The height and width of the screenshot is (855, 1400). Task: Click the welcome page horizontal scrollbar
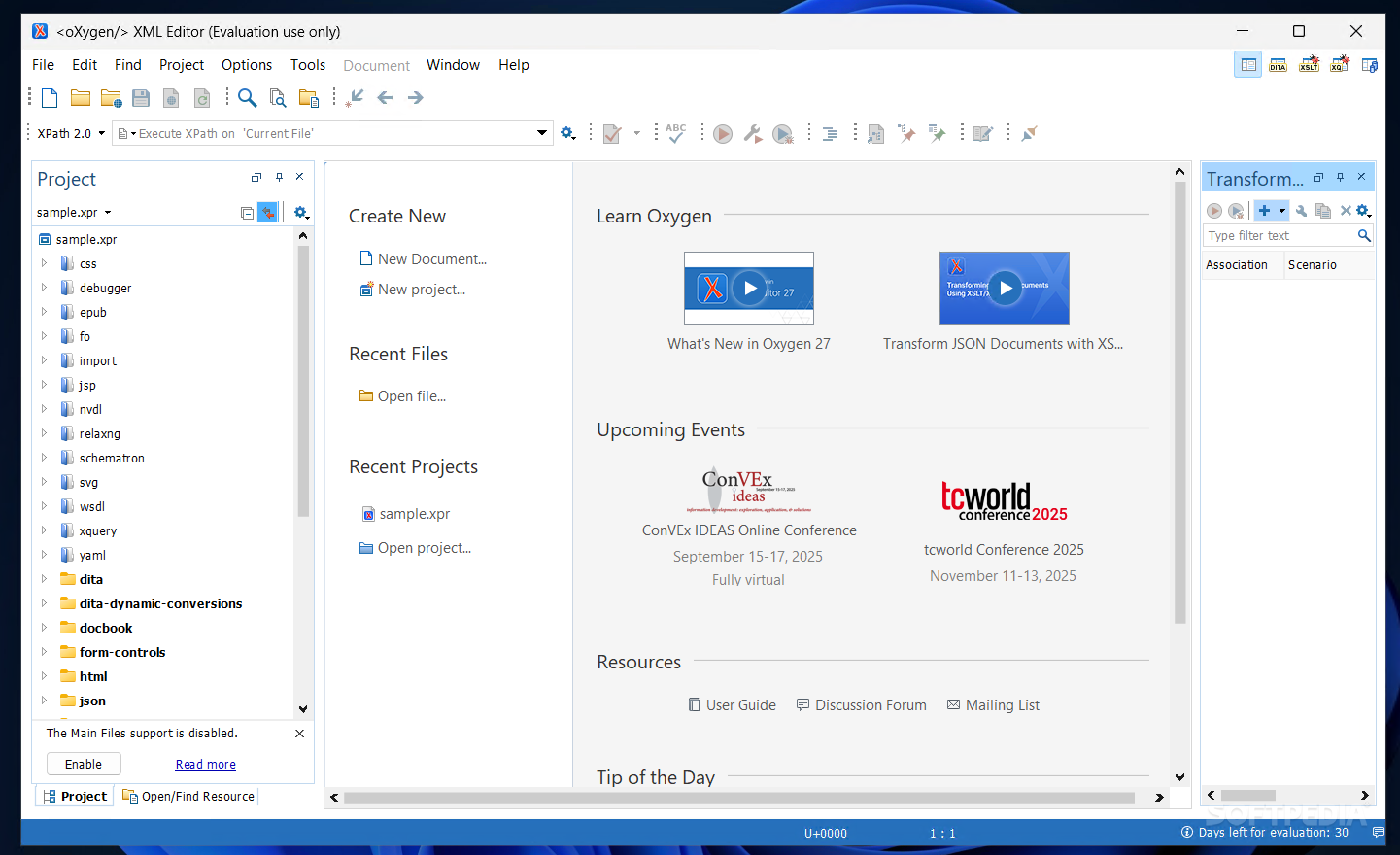point(738,798)
